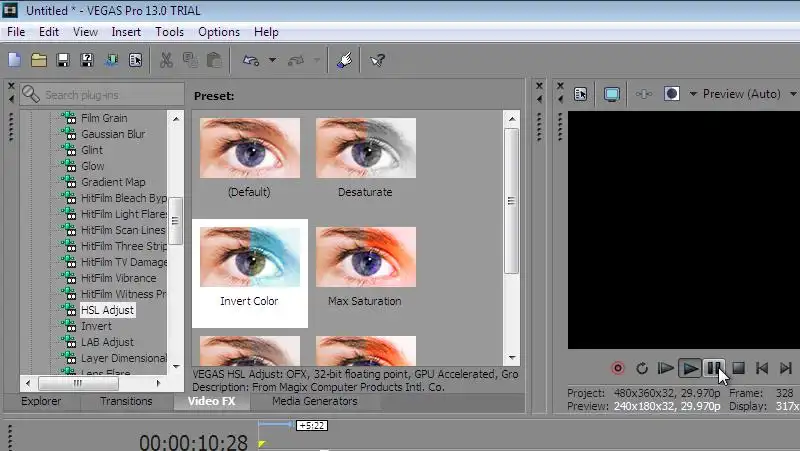Expand split screen view options arrow
The image size is (800, 451).
(693, 94)
